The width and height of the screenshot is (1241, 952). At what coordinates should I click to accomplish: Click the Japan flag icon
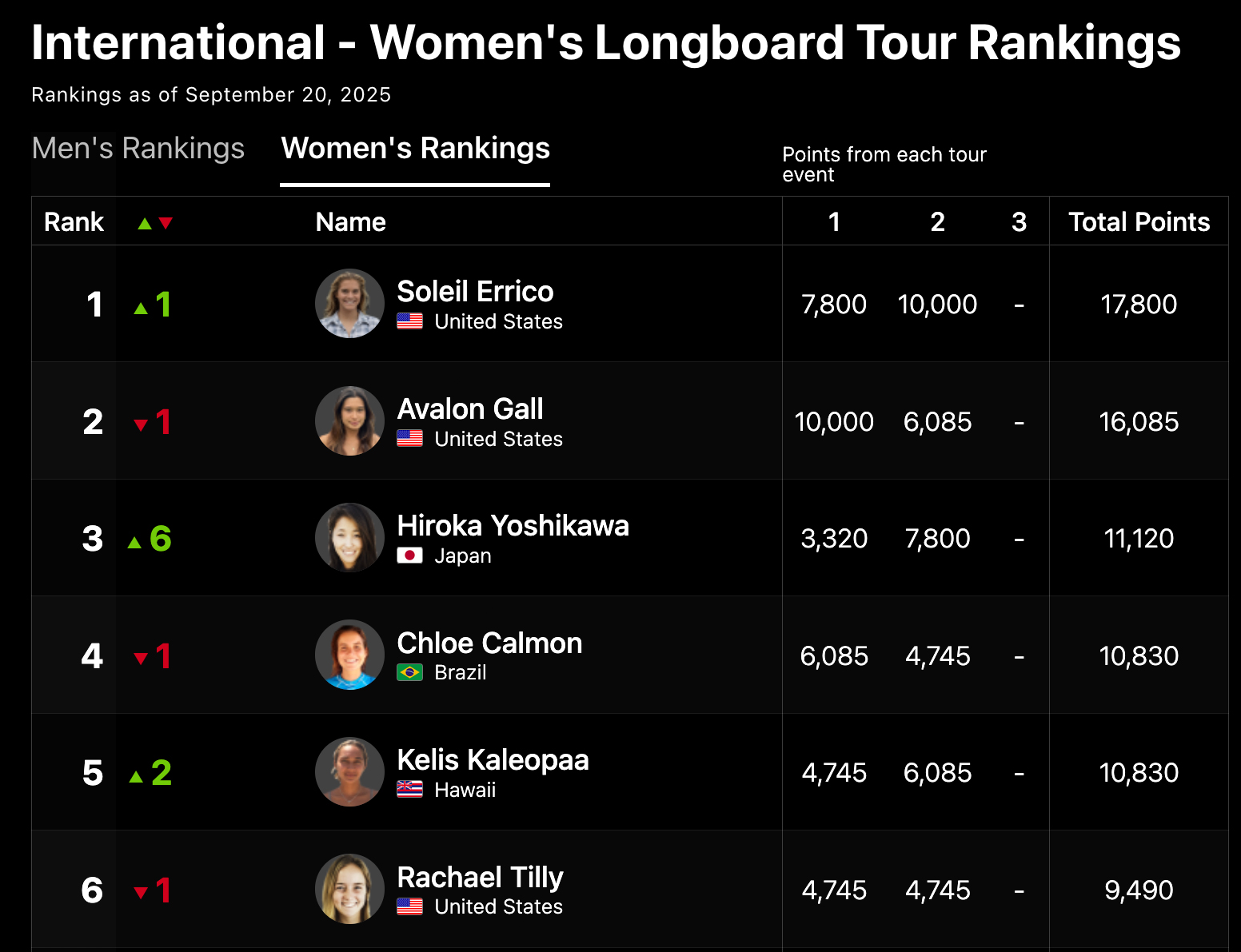pyautogui.click(x=410, y=556)
